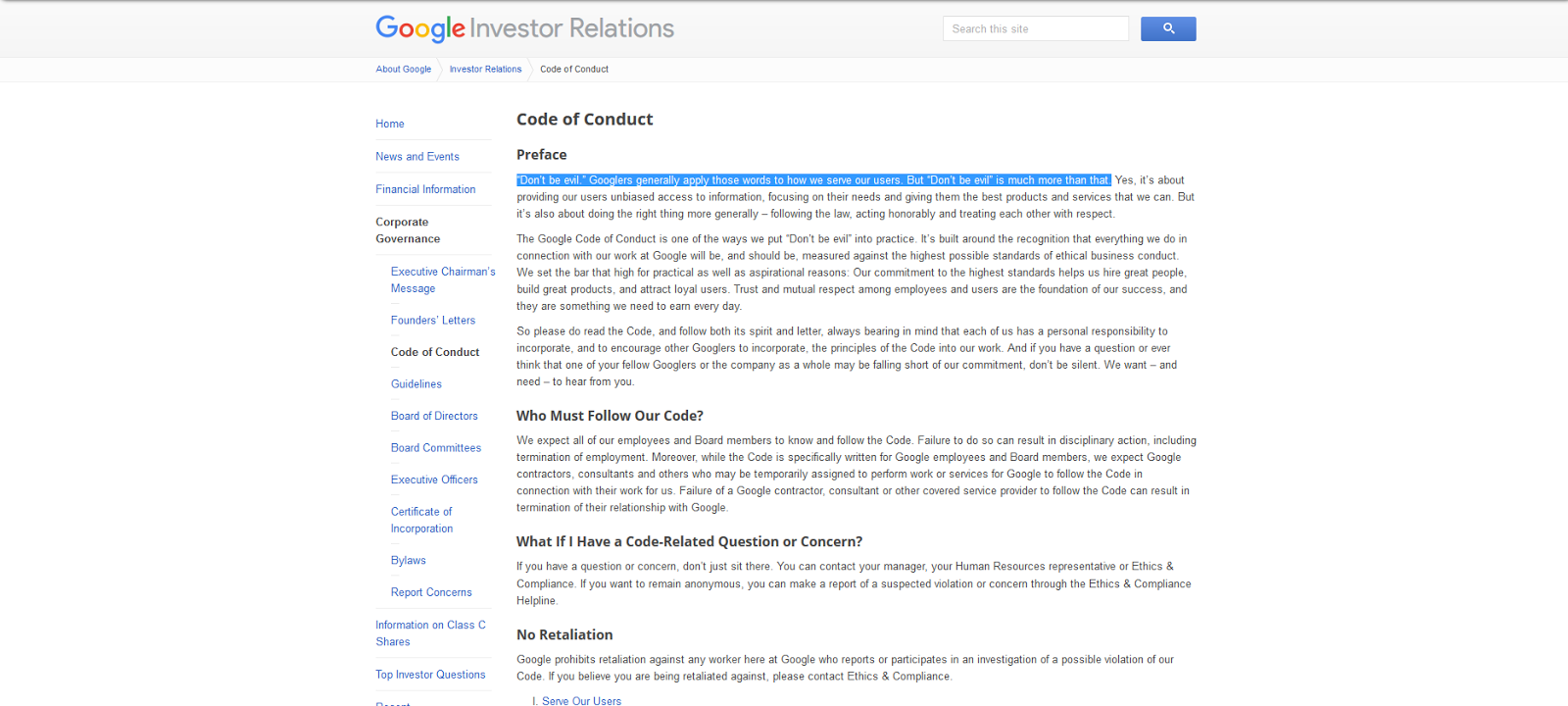Open Executive Chairman's Message page
Screen dimensions: 1568x706
(442, 279)
